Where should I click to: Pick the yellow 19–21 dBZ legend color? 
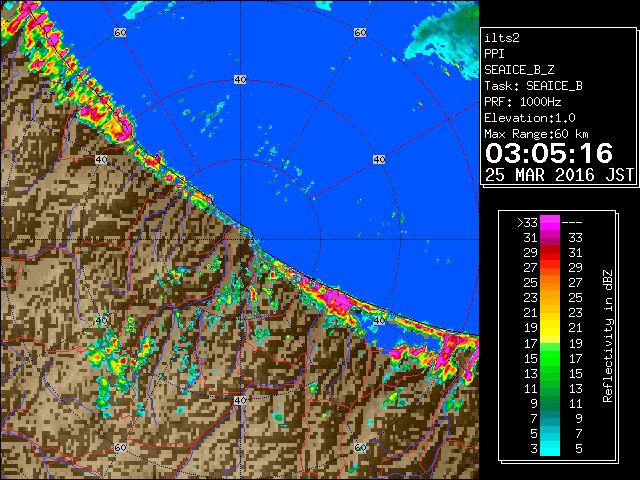click(x=550, y=328)
